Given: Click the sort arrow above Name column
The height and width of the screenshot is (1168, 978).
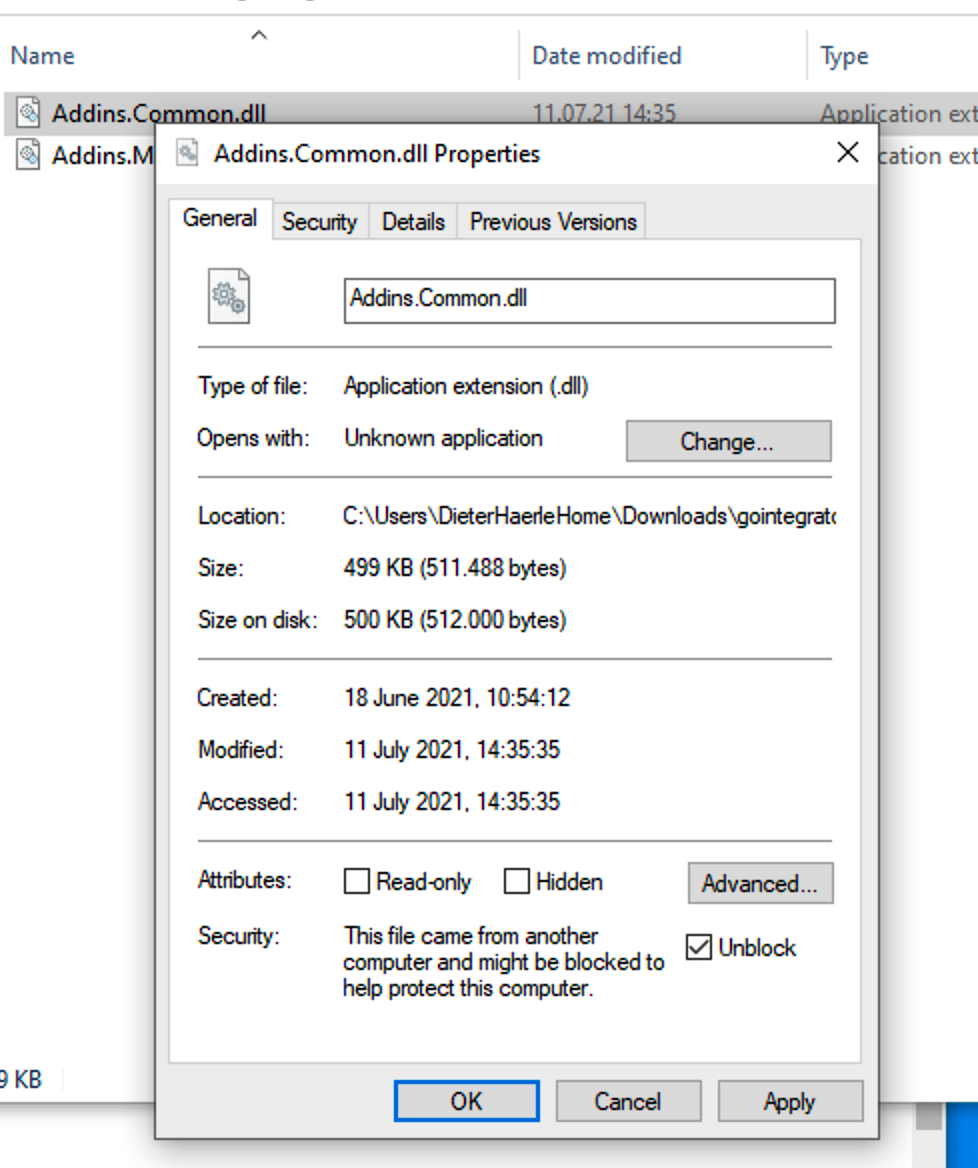Looking at the screenshot, I should pyautogui.click(x=258, y=35).
